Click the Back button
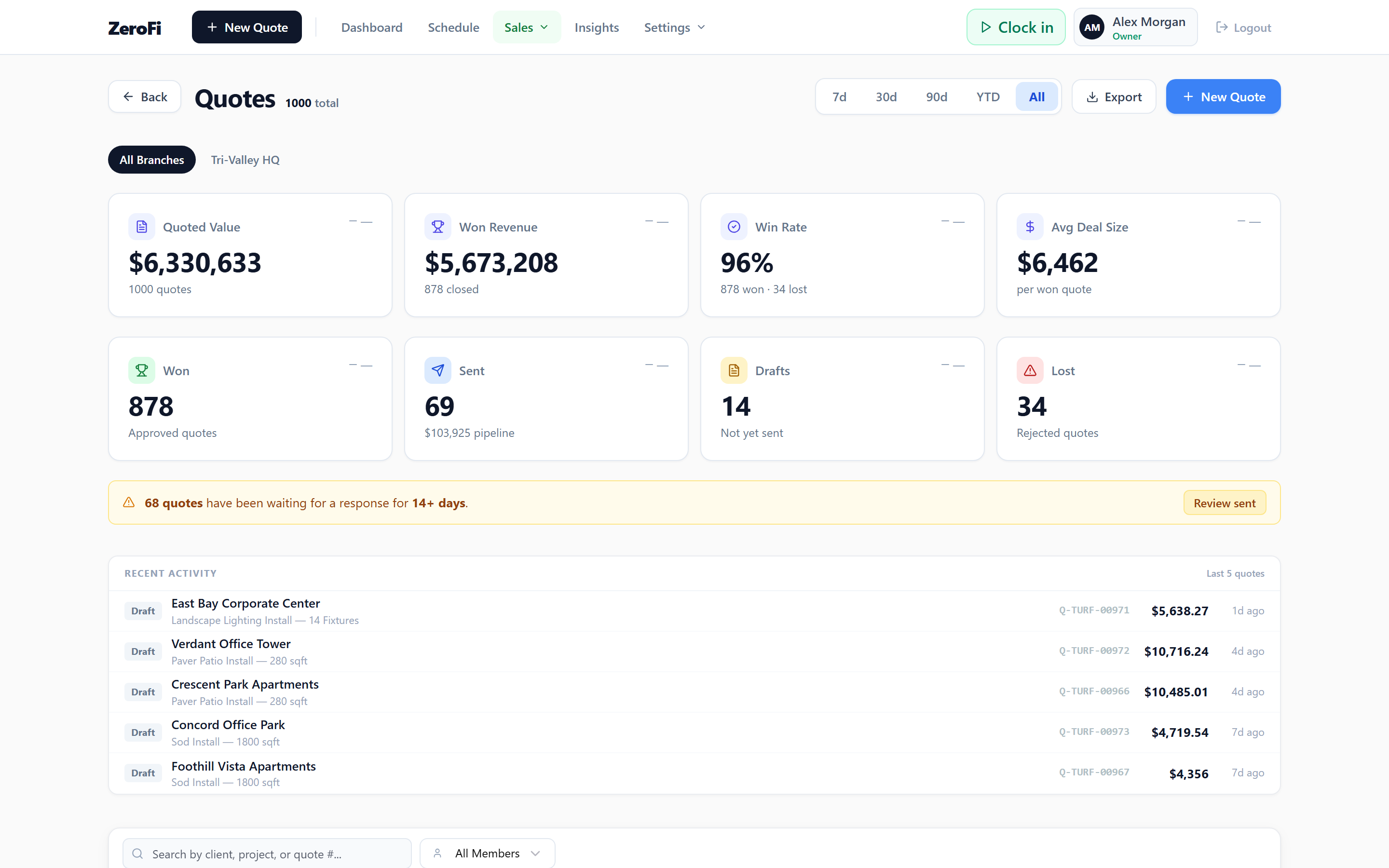The image size is (1389, 868). (x=145, y=96)
